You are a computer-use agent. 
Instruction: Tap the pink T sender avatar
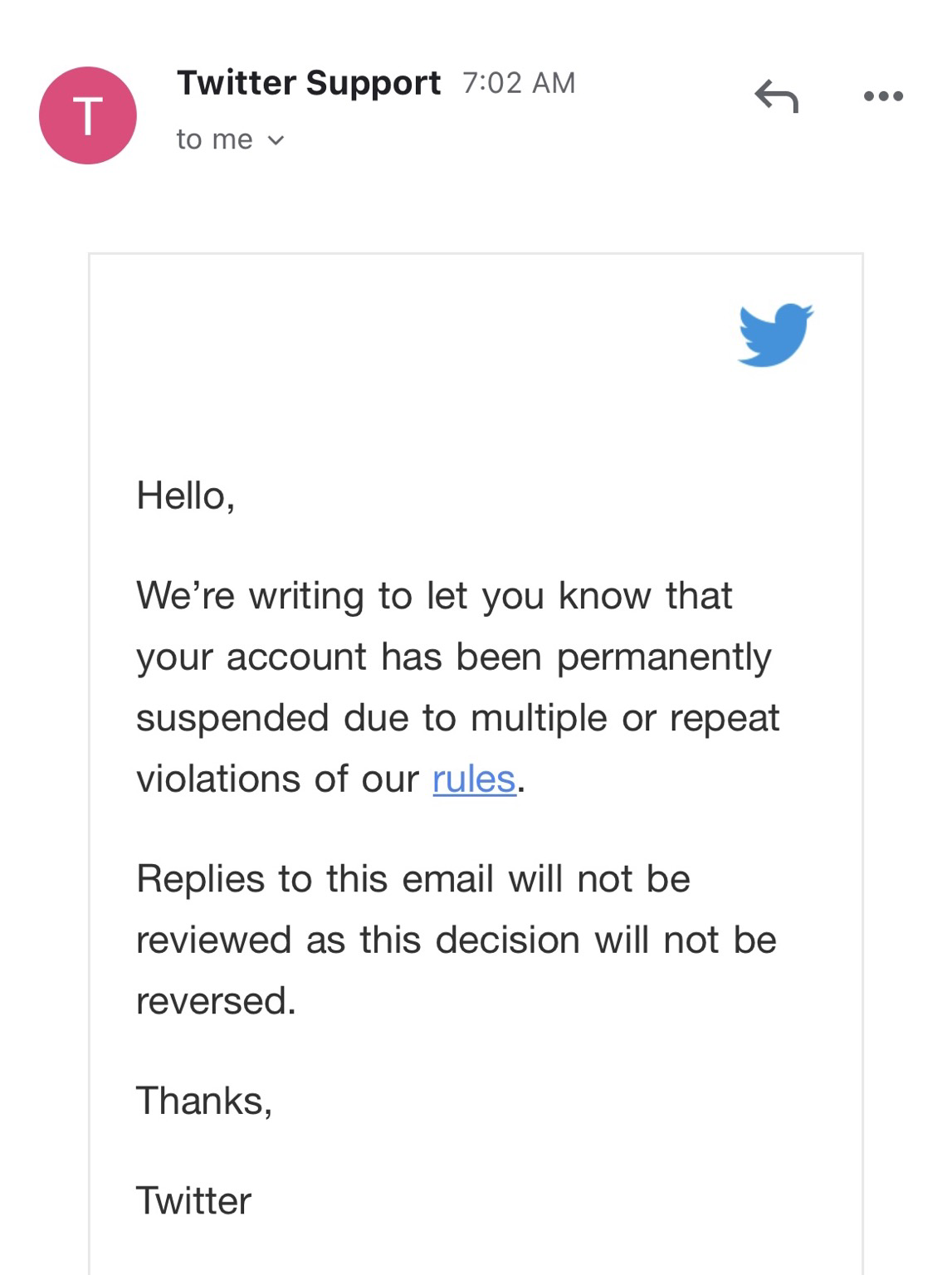click(88, 115)
